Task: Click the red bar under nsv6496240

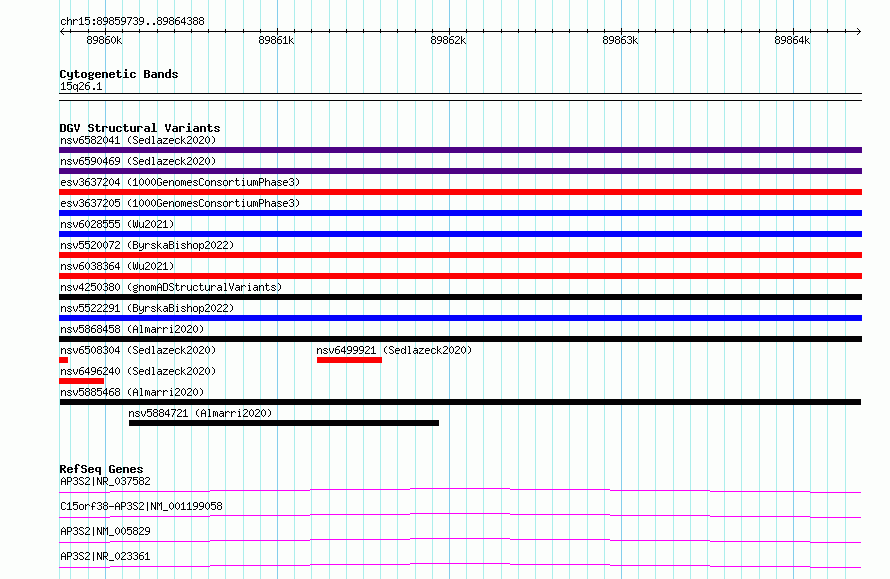Action: [x=82, y=381]
